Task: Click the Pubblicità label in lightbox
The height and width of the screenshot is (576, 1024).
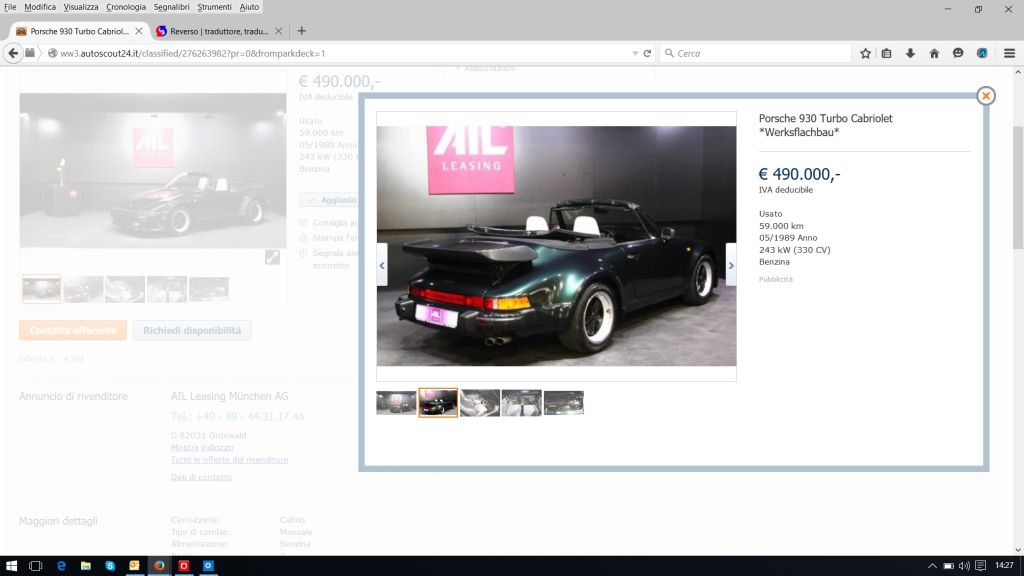Action: pyautogui.click(x=776, y=280)
